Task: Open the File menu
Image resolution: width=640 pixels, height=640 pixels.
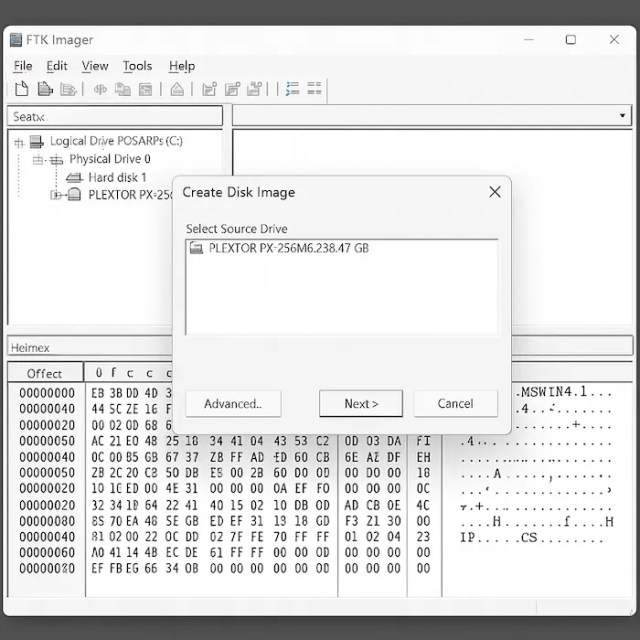Action: click(x=23, y=66)
